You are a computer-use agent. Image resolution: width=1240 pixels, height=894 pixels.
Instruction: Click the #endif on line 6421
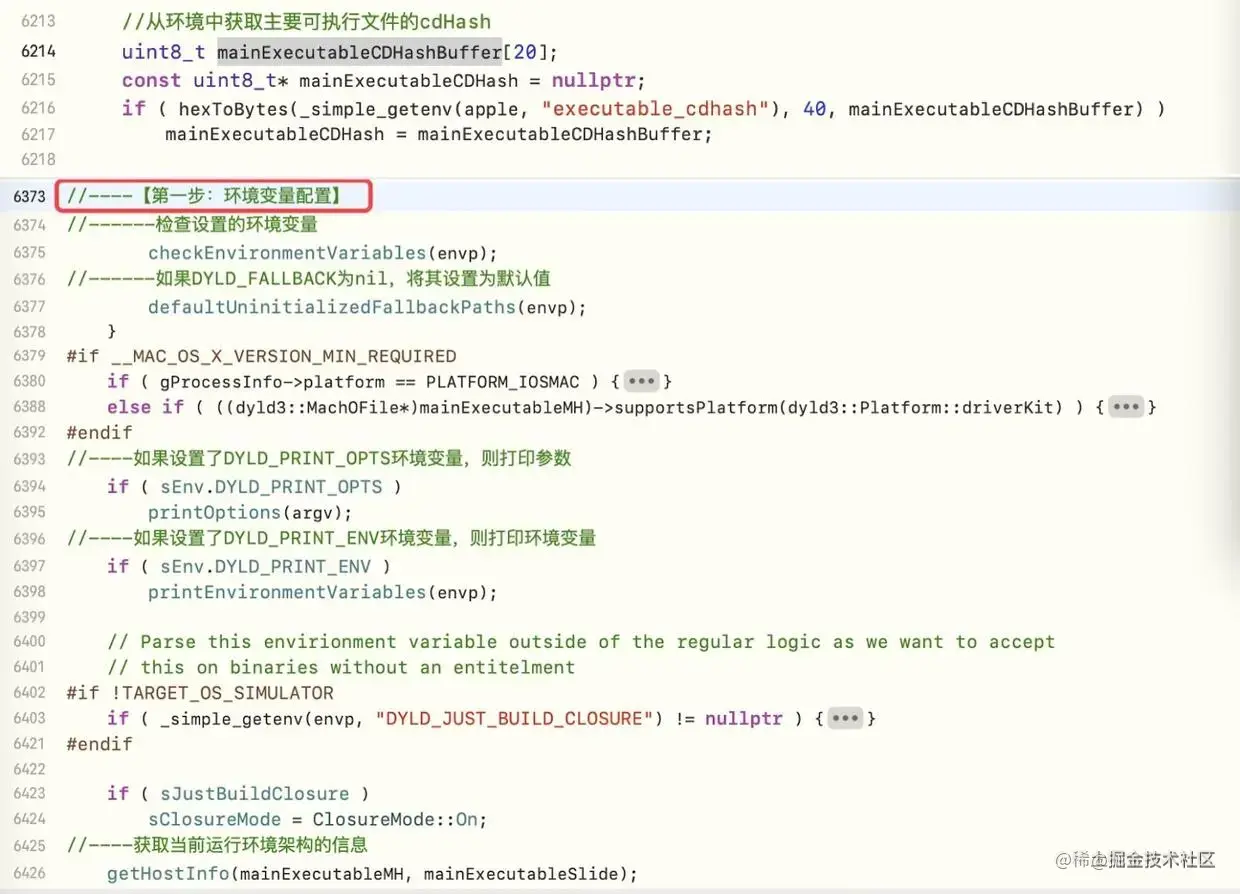pyautogui.click(x=99, y=744)
